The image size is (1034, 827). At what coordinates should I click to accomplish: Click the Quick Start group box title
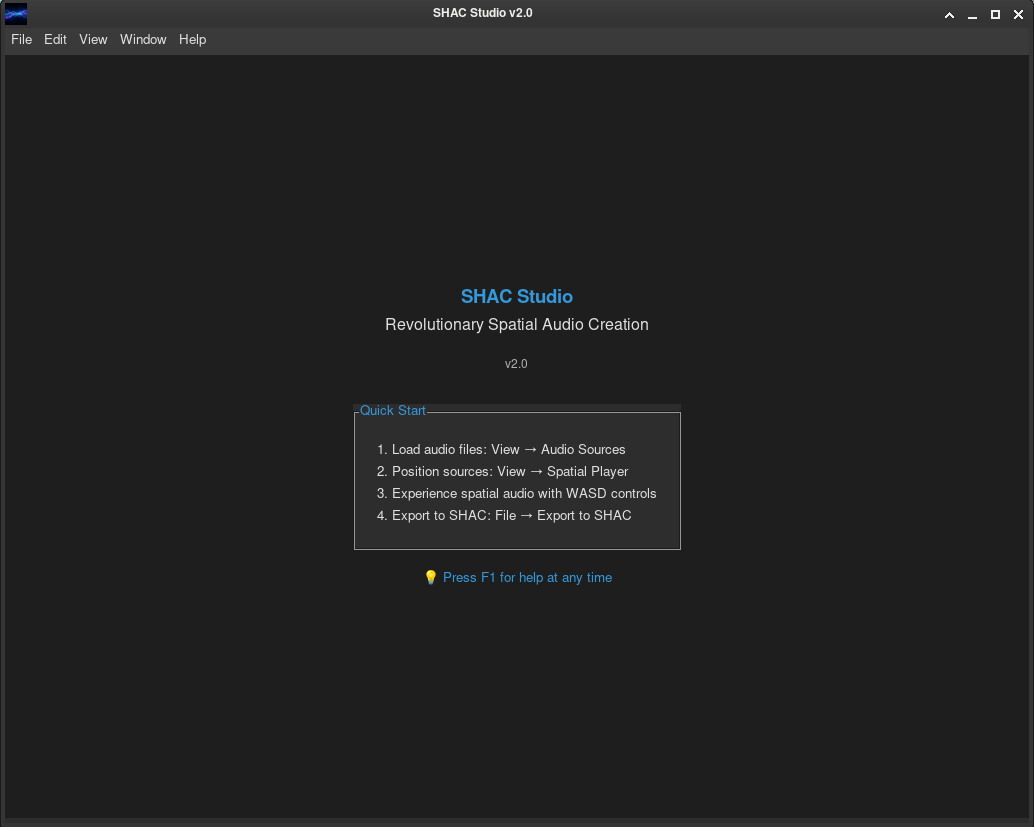tap(392, 410)
